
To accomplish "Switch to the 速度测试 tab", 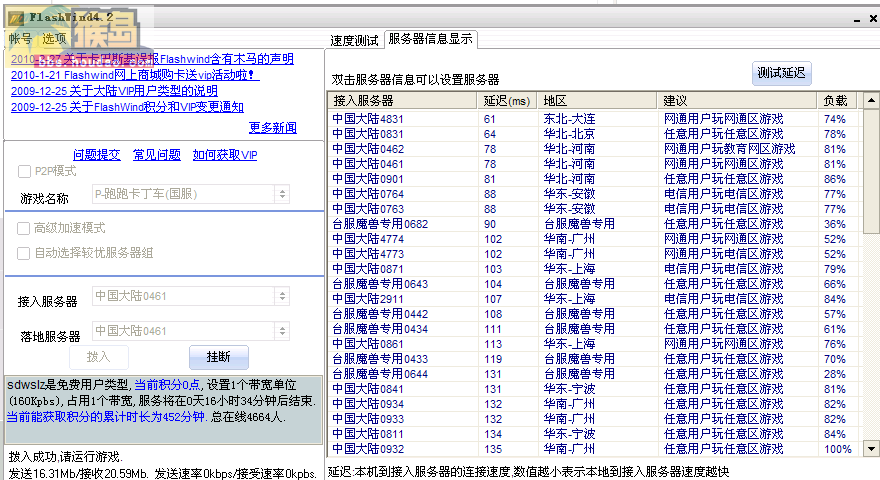I will pos(354,40).
